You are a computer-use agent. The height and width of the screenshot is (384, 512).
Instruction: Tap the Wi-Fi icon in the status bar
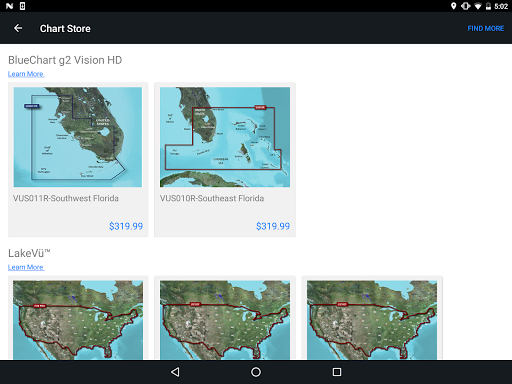coord(478,6)
